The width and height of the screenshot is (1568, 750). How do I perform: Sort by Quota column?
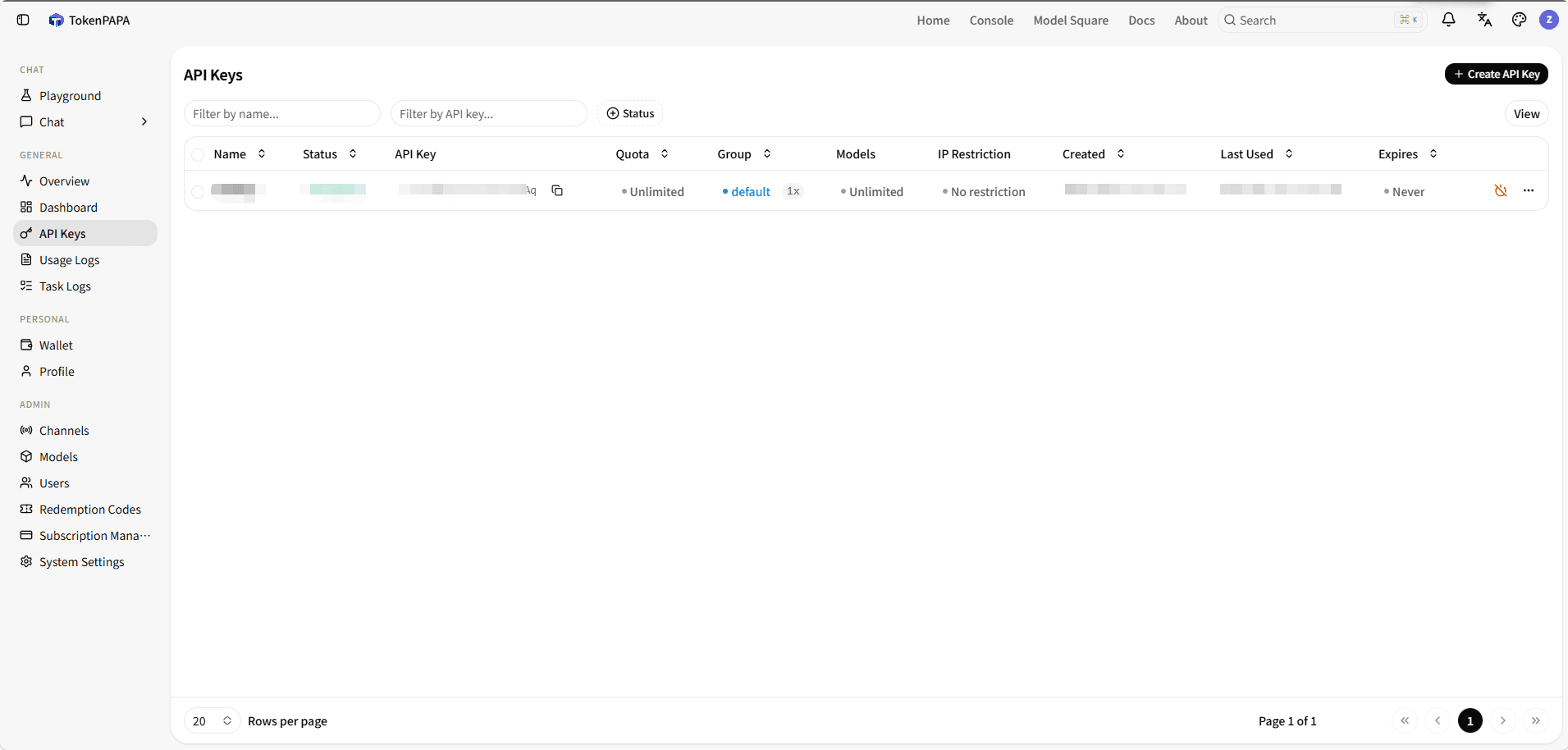click(642, 154)
